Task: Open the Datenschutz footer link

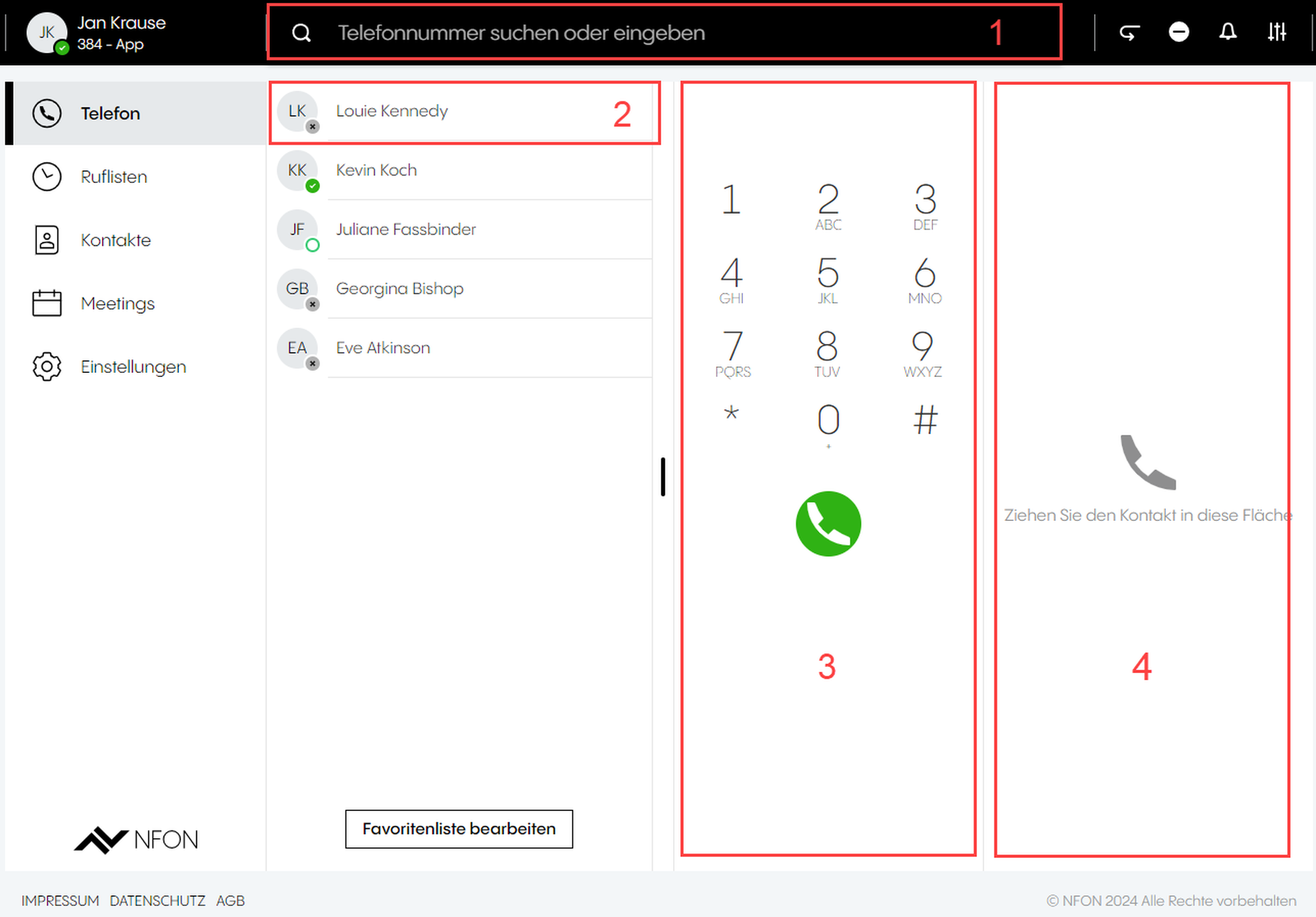Action: (157, 901)
